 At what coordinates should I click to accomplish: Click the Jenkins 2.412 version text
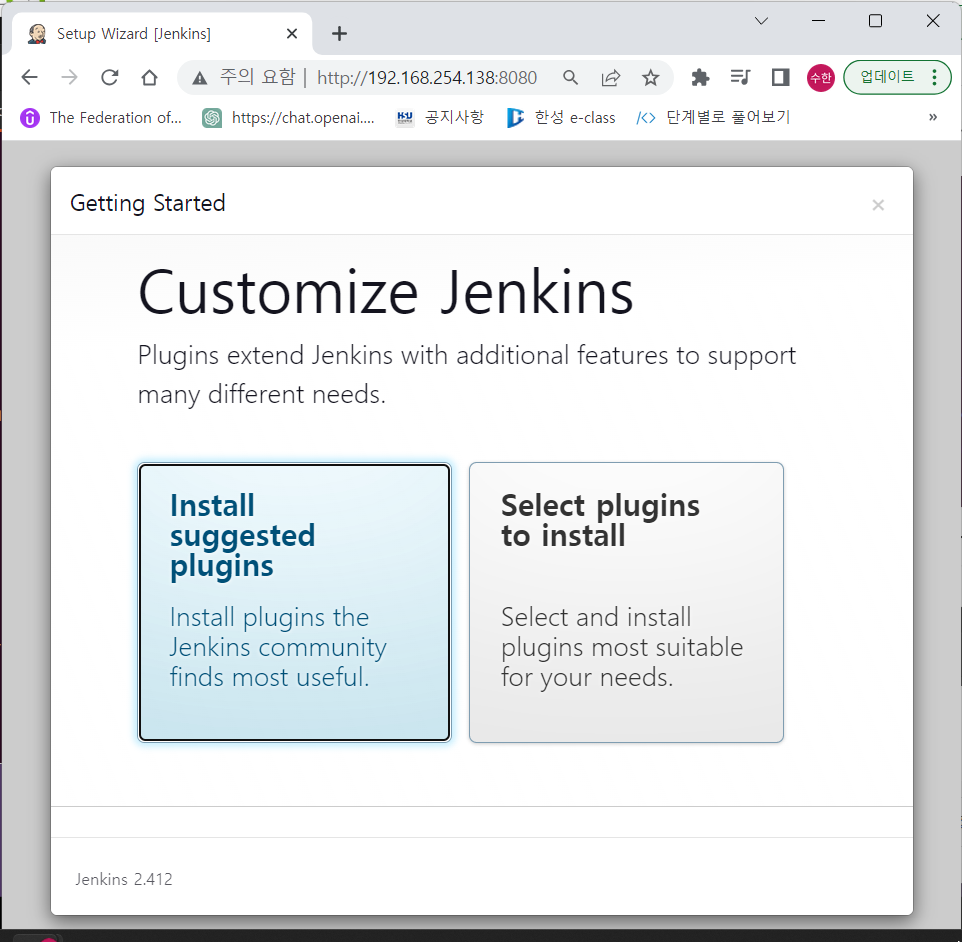pos(124,879)
